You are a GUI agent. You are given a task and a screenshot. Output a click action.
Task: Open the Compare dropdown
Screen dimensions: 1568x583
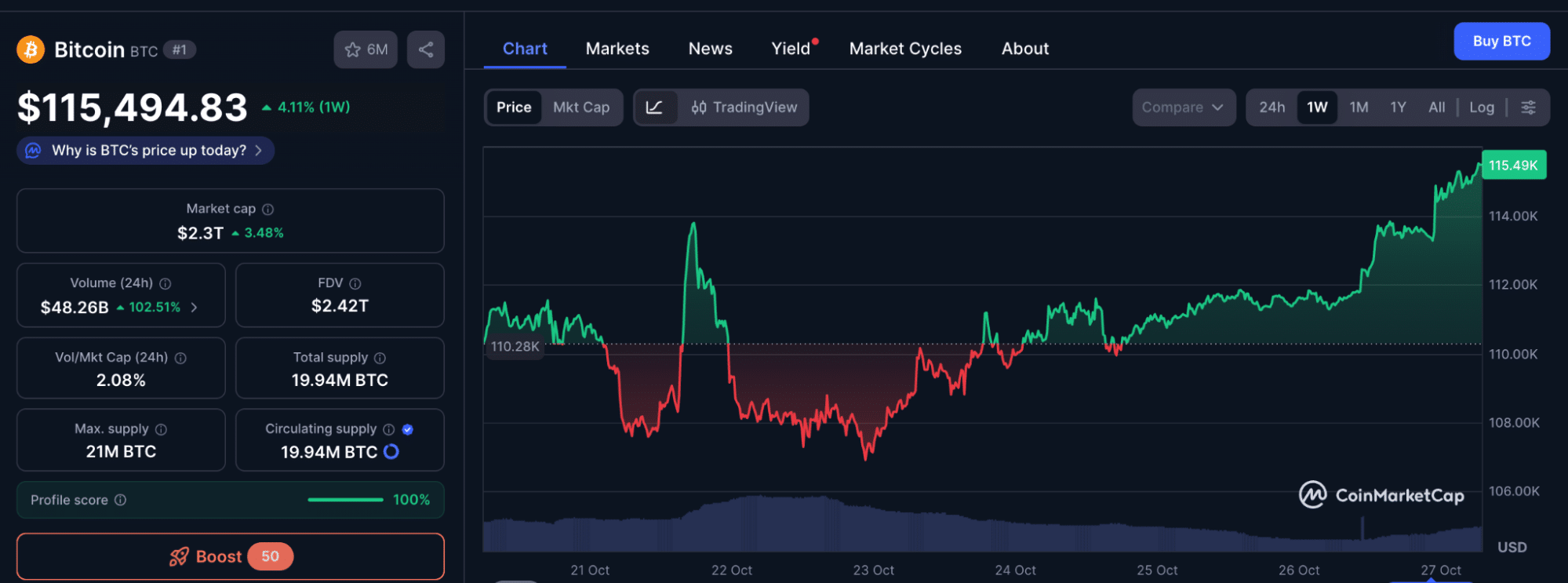[1183, 107]
